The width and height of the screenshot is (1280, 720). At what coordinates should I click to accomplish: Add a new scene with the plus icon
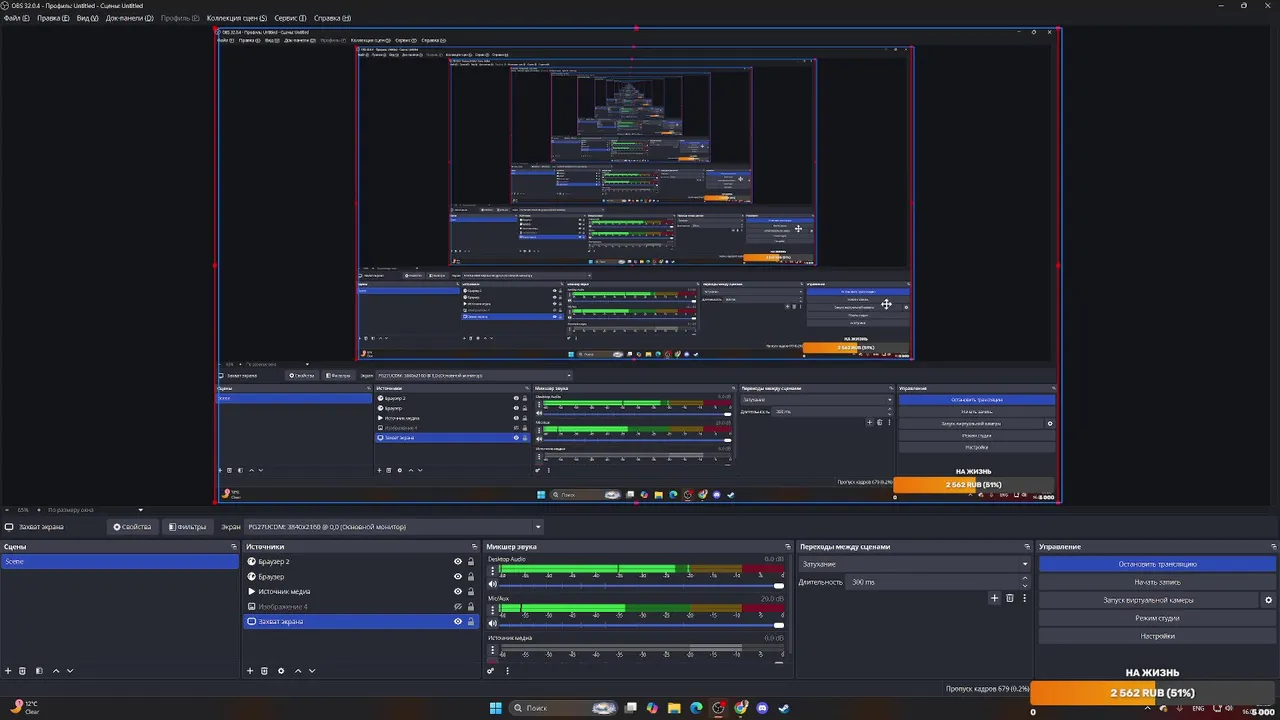(8, 671)
